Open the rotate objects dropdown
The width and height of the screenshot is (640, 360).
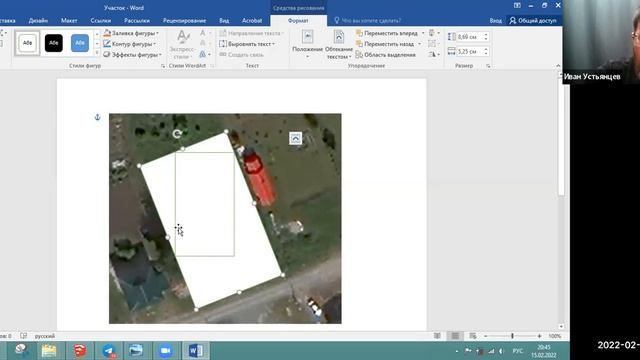tap(434, 54)
